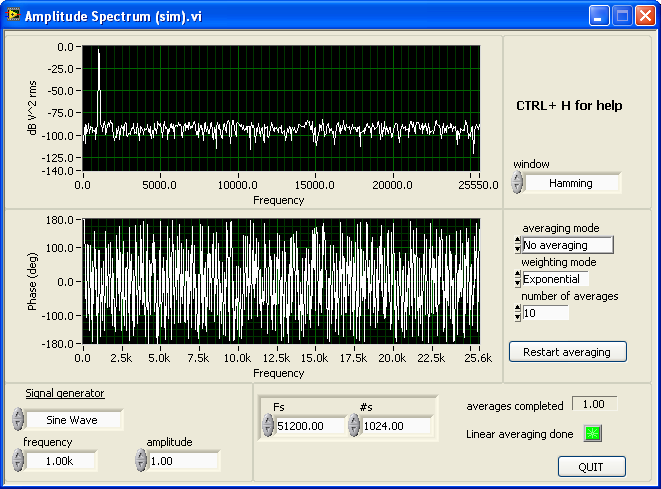Click the weighting mode arrows
Viewport: 661px width, 489px height.
point(518,279)
